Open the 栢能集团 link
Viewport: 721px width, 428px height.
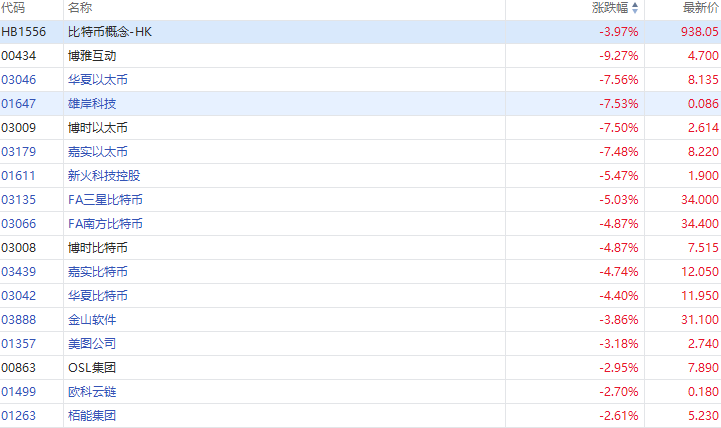92,415
